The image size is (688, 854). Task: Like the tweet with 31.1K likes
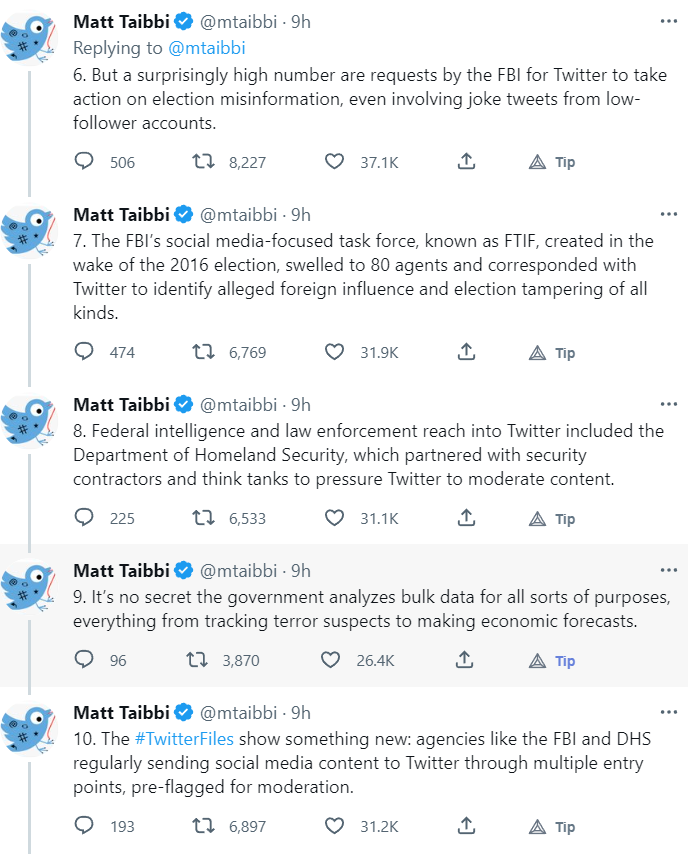pos(335,518)
